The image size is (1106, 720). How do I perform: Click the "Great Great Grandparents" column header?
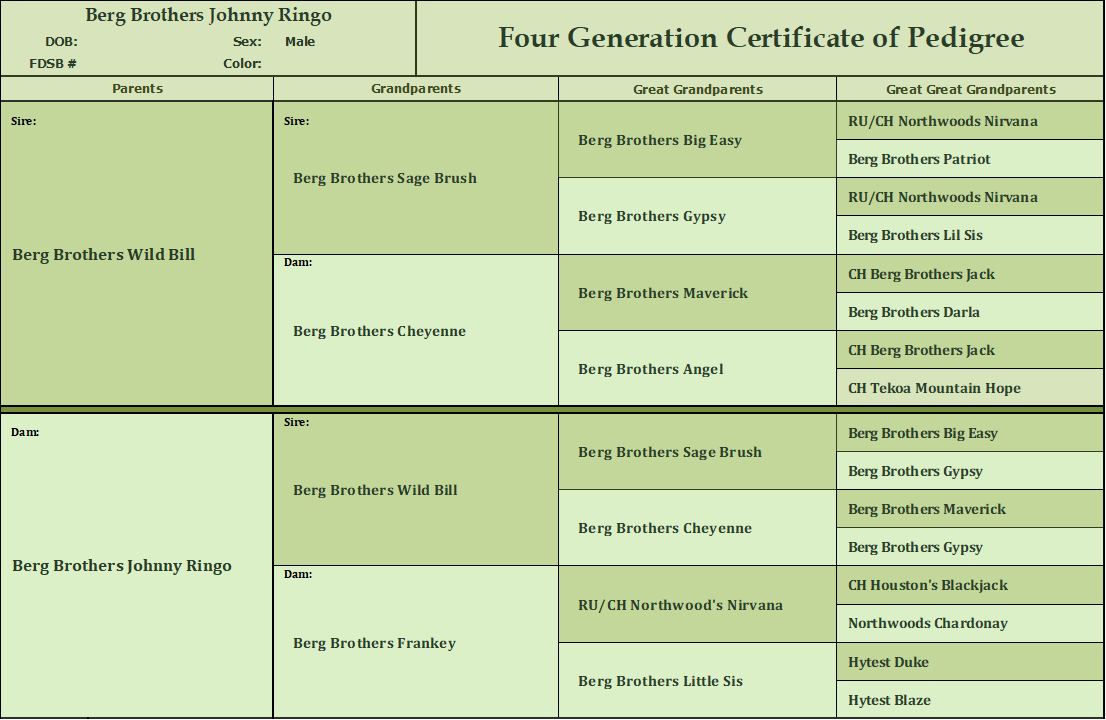[971, 89]
